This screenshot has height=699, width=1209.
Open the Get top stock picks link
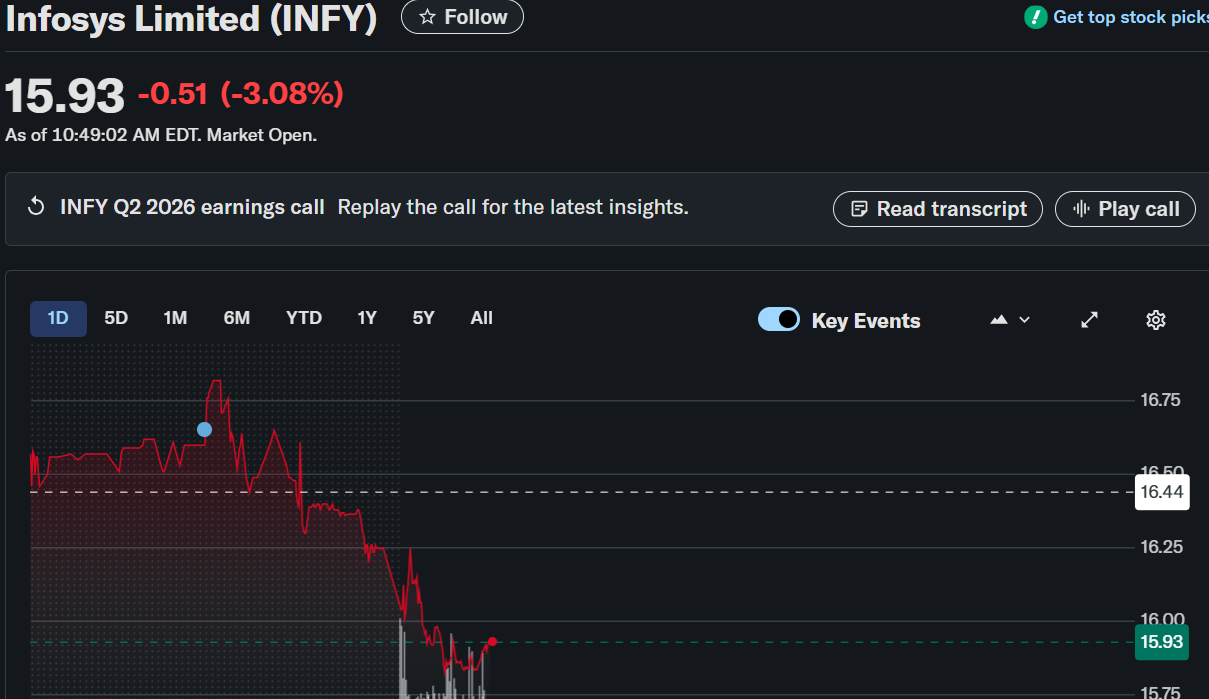1130,17
